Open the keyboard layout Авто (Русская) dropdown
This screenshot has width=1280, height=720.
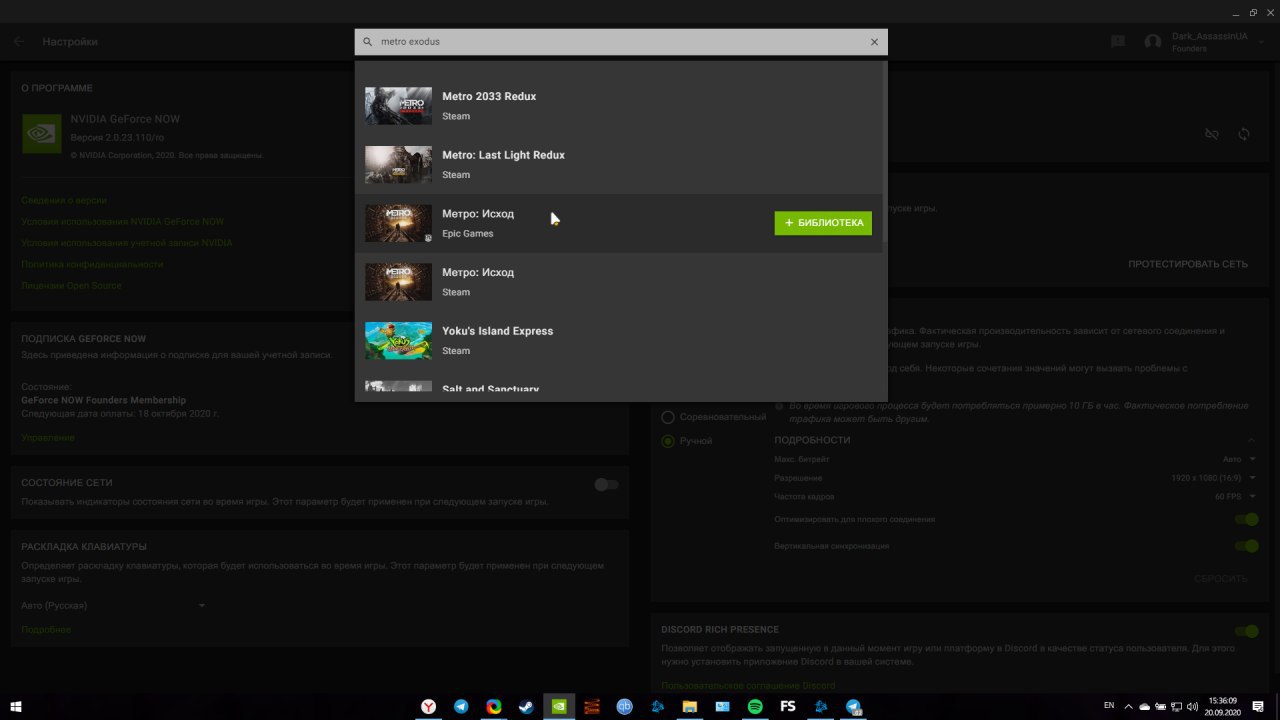pos(114,605)
